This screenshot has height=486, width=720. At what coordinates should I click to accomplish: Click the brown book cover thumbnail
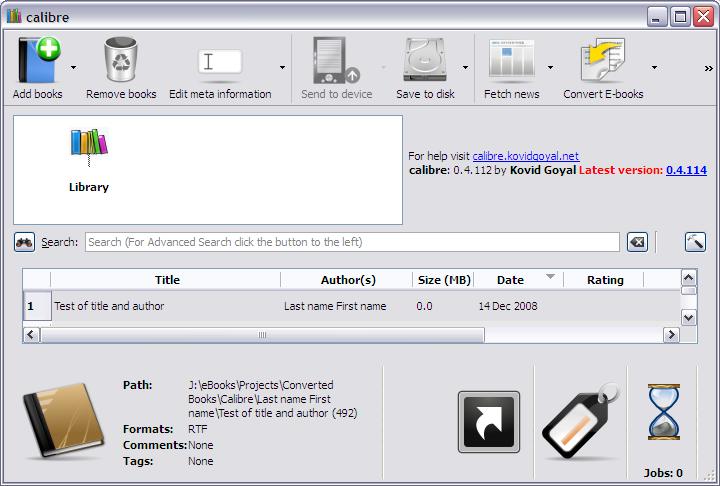pos(64,420)
